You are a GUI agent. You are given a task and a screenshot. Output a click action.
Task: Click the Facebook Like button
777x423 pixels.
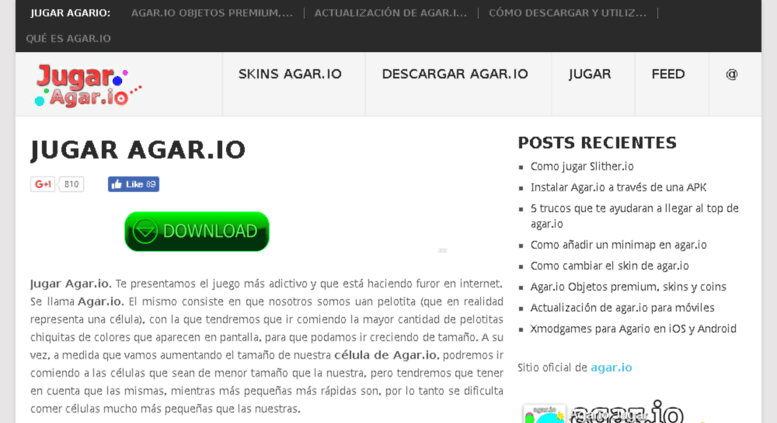pos(133,184)
